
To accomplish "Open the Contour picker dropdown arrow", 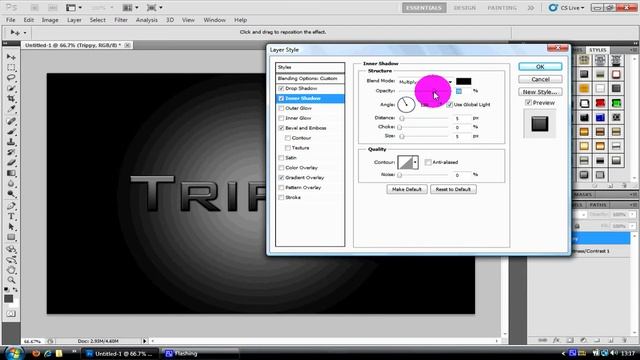I will coord(415,162).
